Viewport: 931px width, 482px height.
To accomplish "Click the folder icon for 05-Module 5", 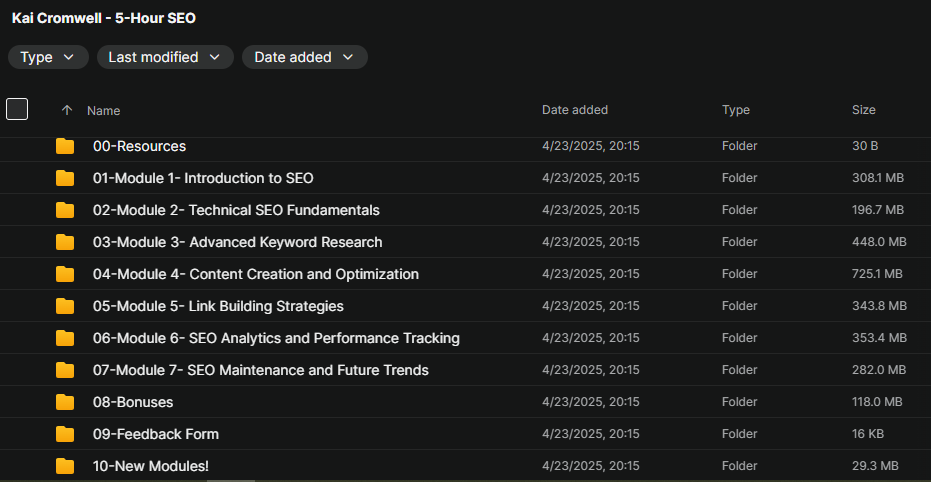I will click(65, 306).
